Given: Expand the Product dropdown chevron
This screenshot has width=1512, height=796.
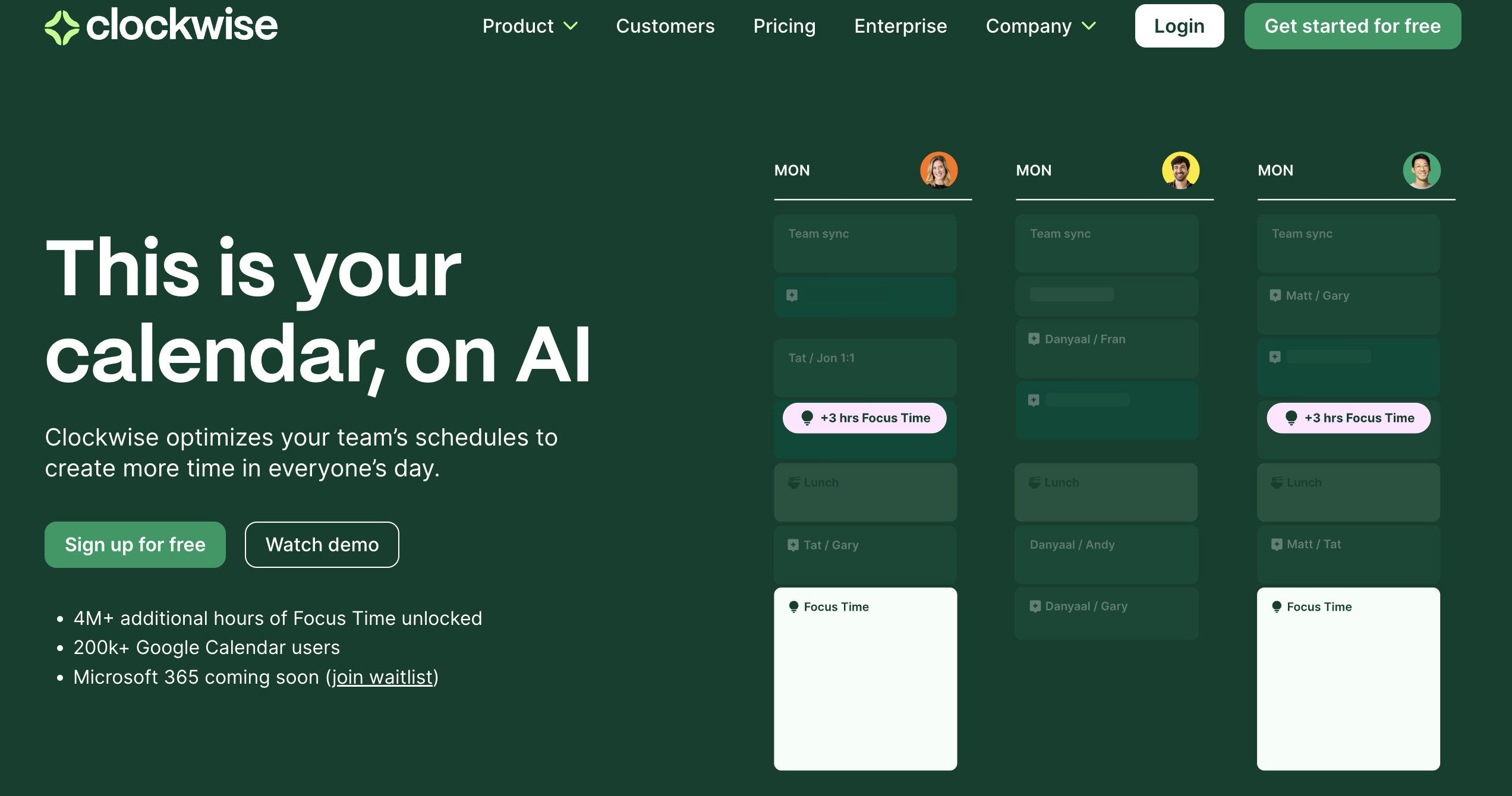Looking at the screenshot, I should (571, 26).
